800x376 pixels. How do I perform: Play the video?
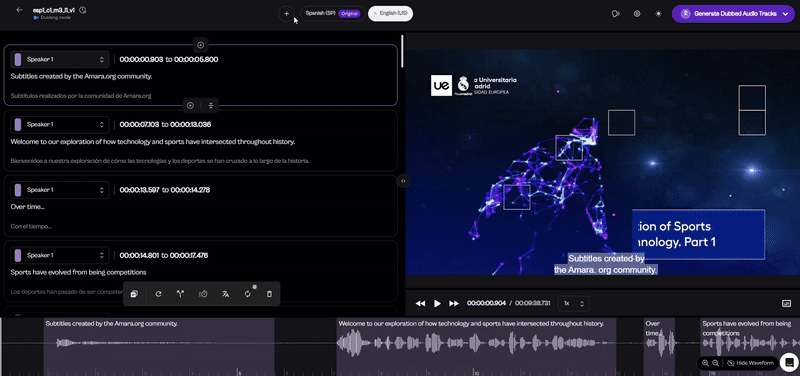[x=437, y=304]
